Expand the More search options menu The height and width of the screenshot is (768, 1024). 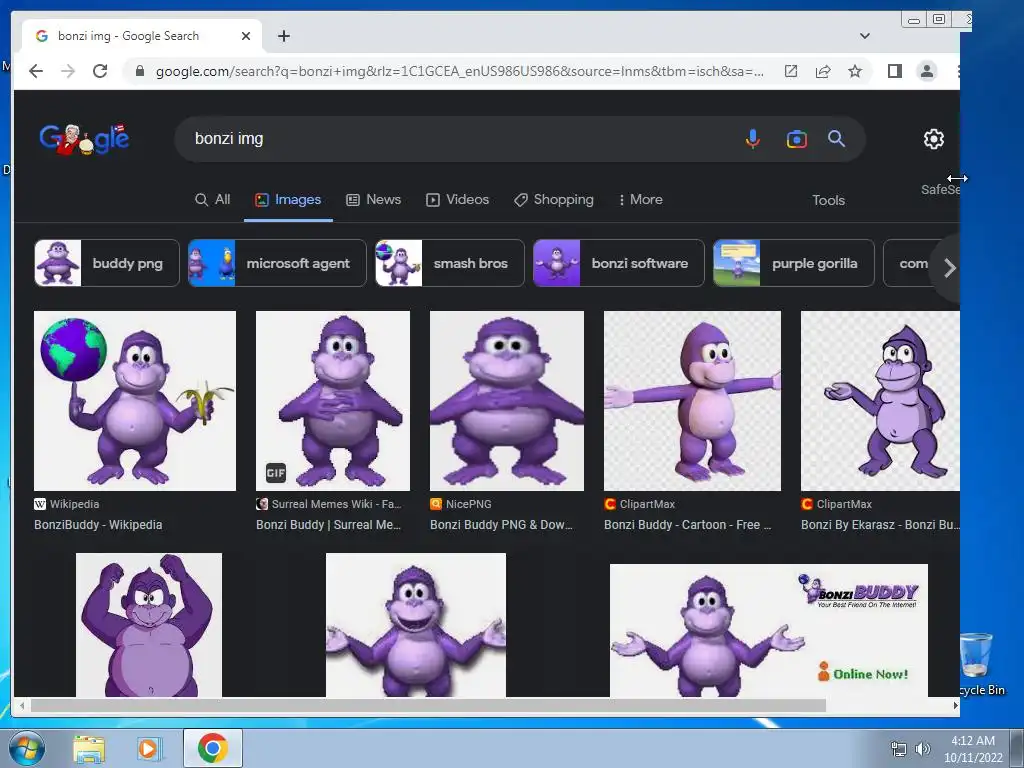pos(640,199)
